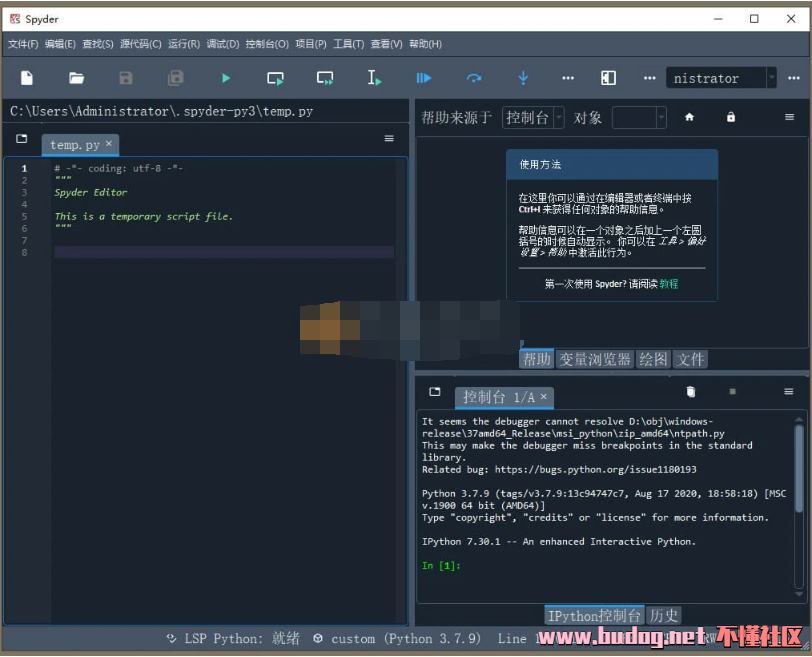Switch to 文件 files tab
The height and width of the screenshot is (657, 812).
tap(690, 359)
